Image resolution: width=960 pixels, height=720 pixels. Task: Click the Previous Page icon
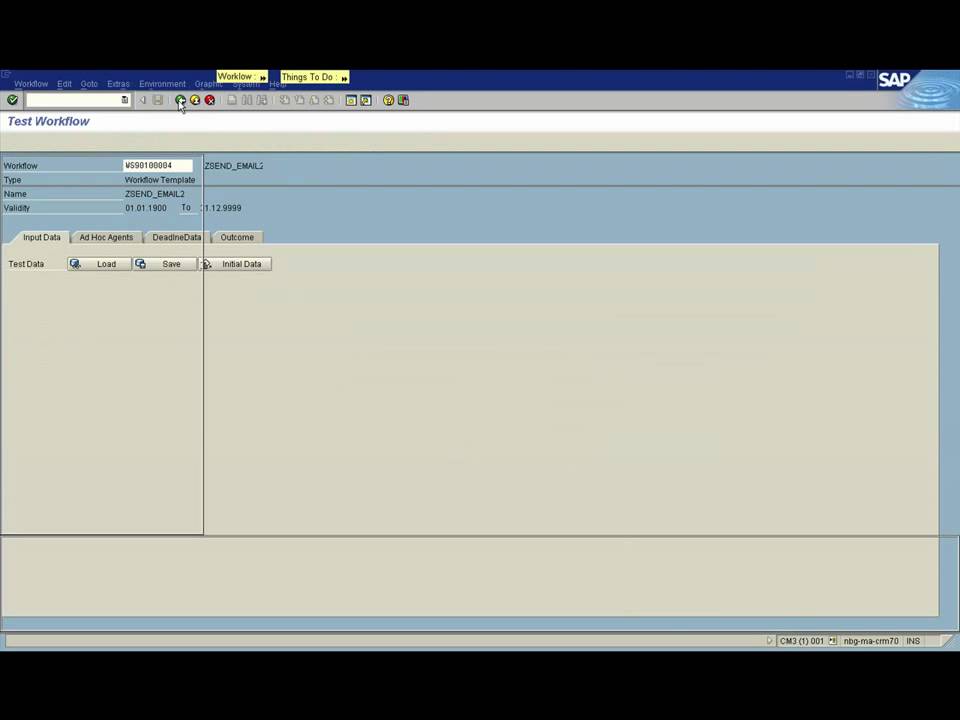pyautogui.click(x=299, y=100)
